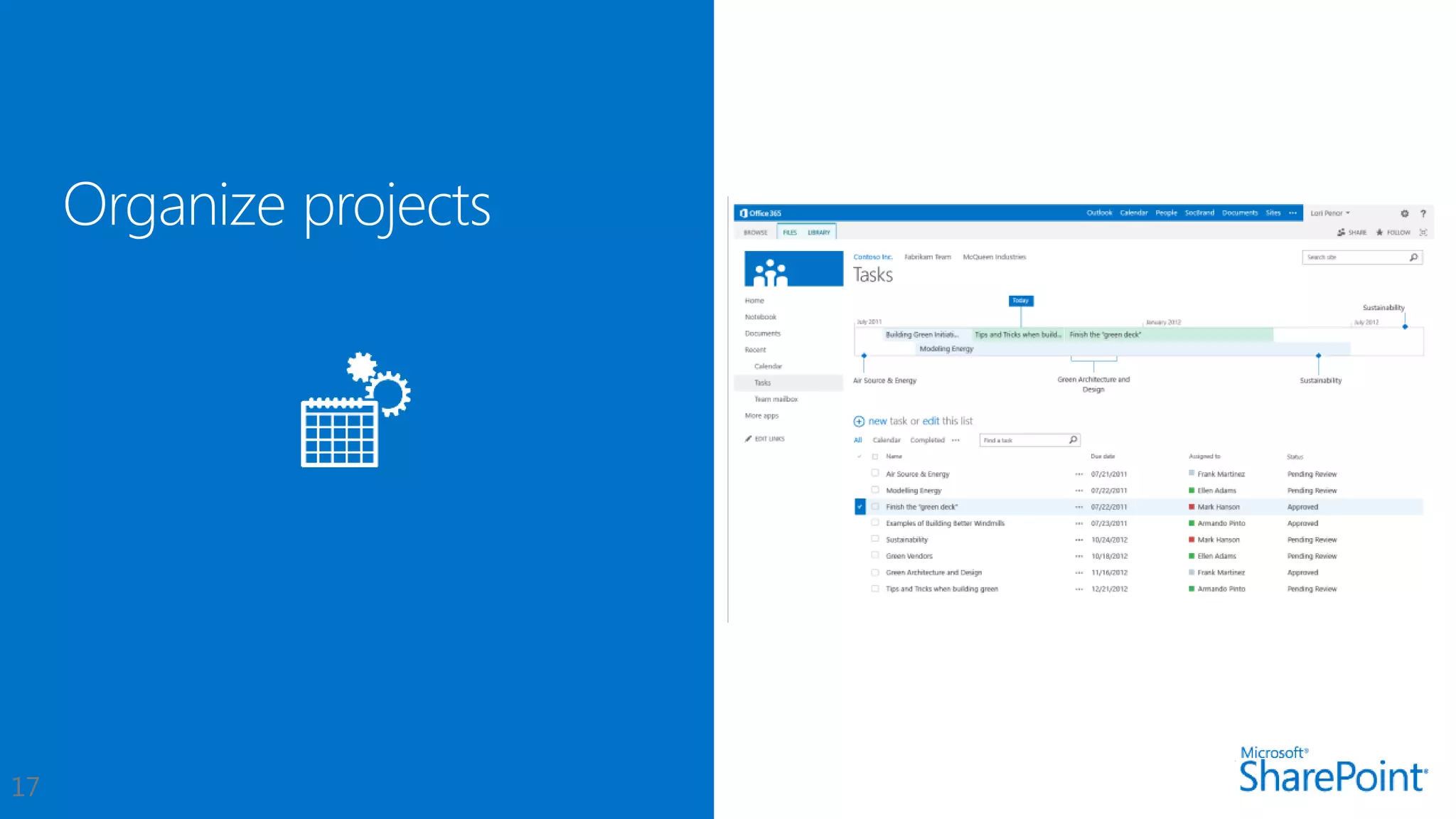This screenshot has width=1456, height=819.
Task: Open ellipsis menu for Modelling Energy task
Action: pos(1078,491)
